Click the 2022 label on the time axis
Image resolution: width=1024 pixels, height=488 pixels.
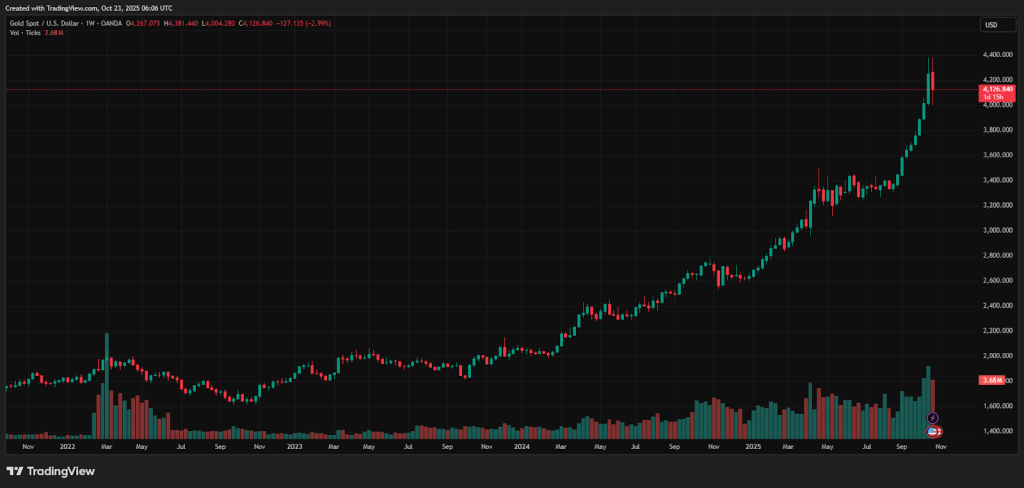point(67,447)
